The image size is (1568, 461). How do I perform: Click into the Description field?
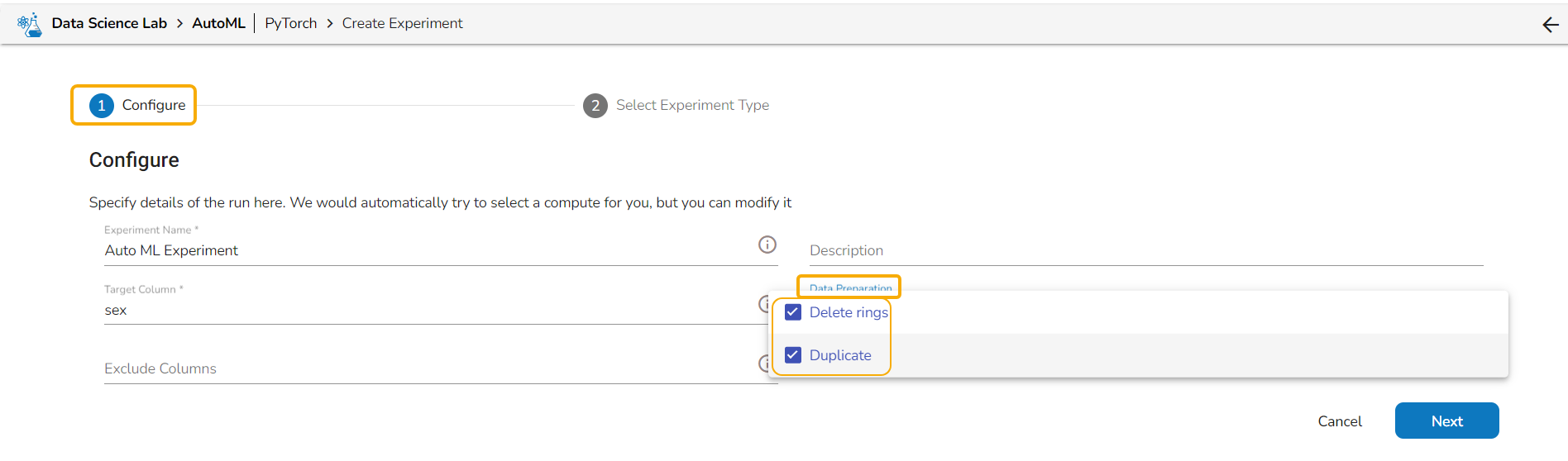pos(1145,250)
